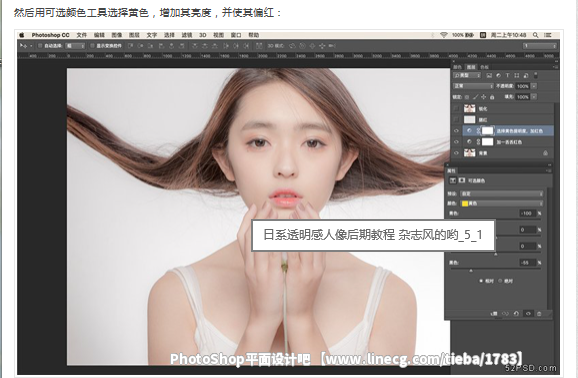Open the 图像 menu

pos(116,35)
